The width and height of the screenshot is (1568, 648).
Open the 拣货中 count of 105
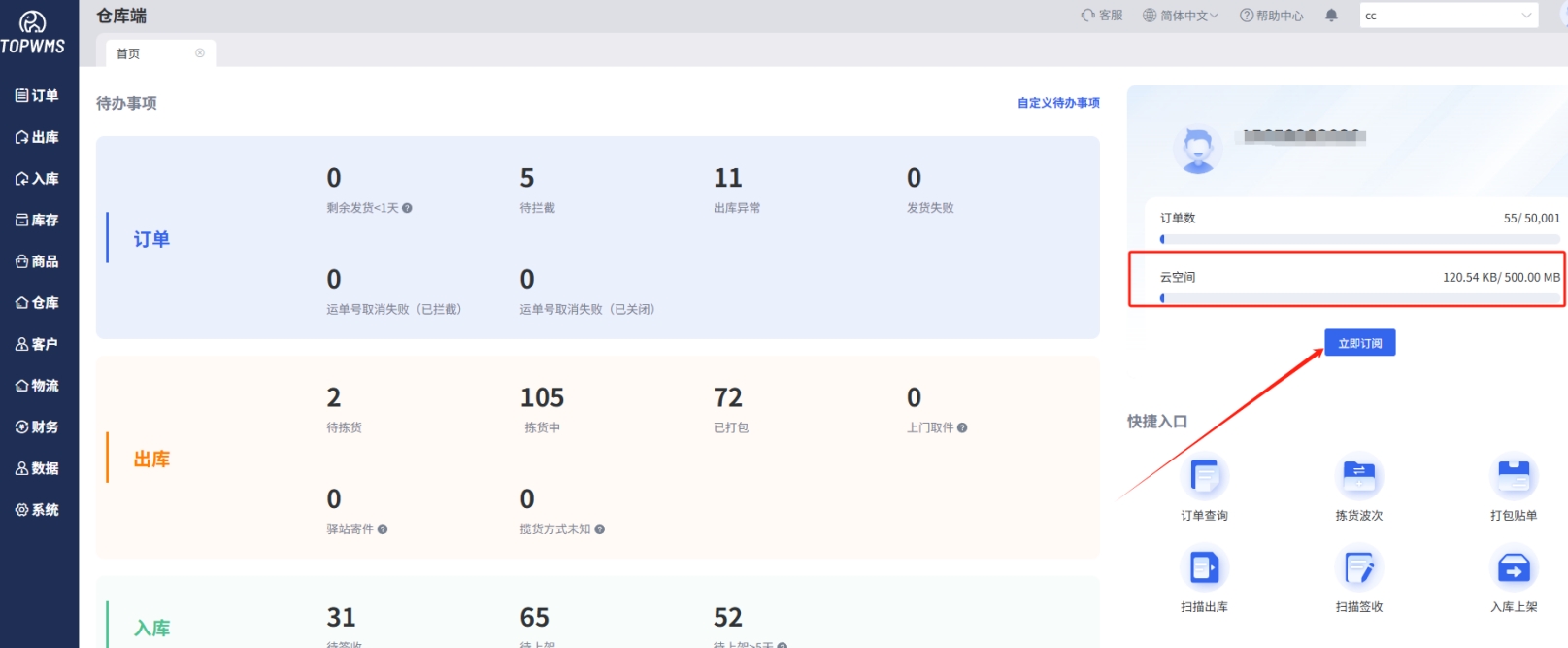click(542, 397)
